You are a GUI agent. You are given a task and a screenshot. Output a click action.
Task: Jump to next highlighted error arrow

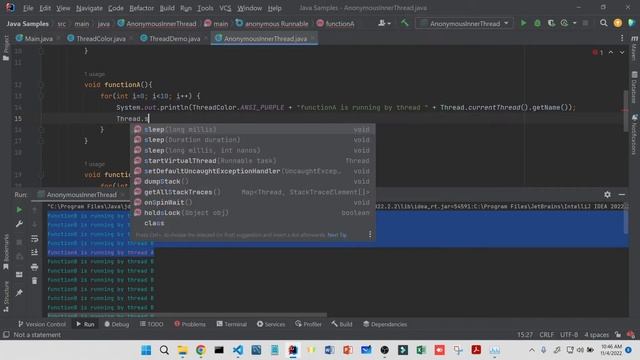click(x=622, y=52)
